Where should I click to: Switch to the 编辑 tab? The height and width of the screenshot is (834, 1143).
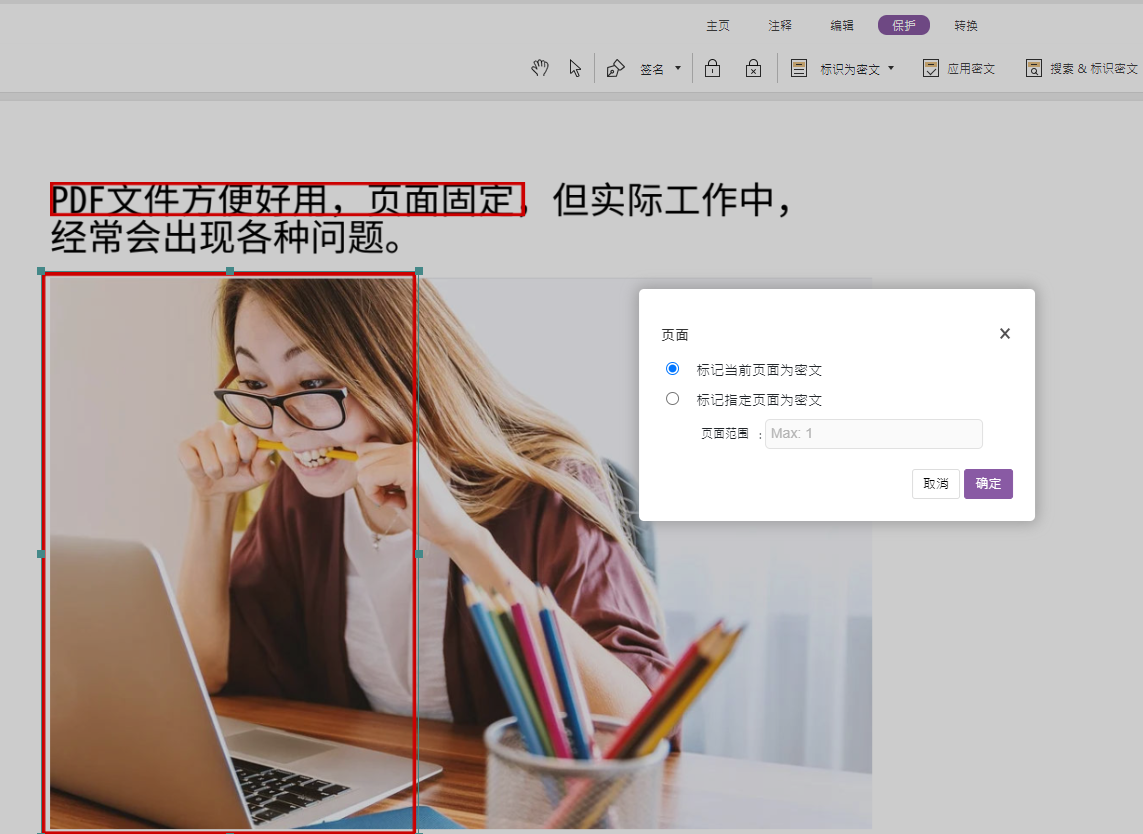842,25
